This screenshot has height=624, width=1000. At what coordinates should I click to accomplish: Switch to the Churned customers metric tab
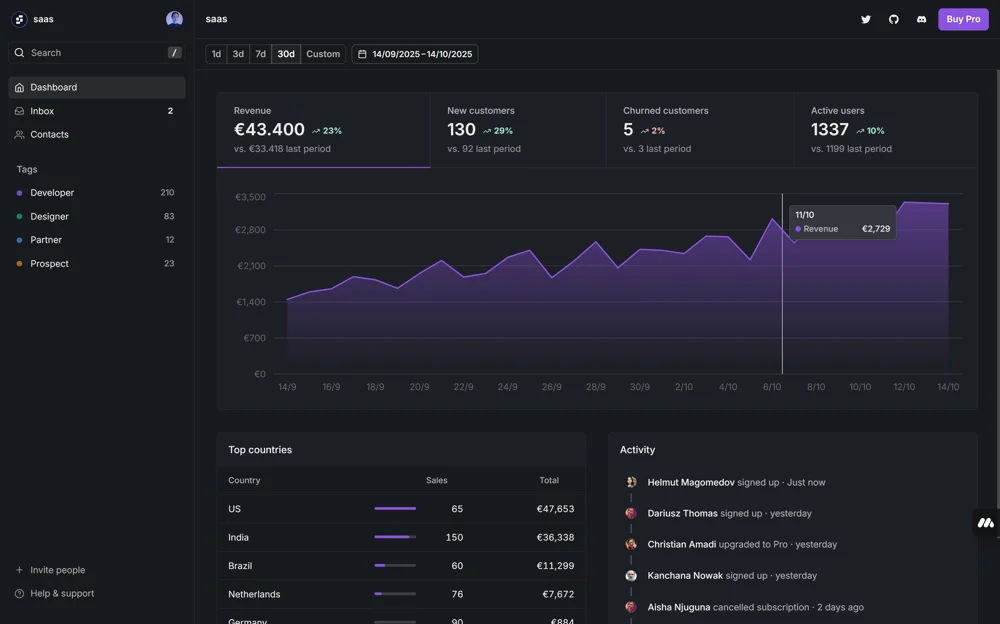click(700, 130)
